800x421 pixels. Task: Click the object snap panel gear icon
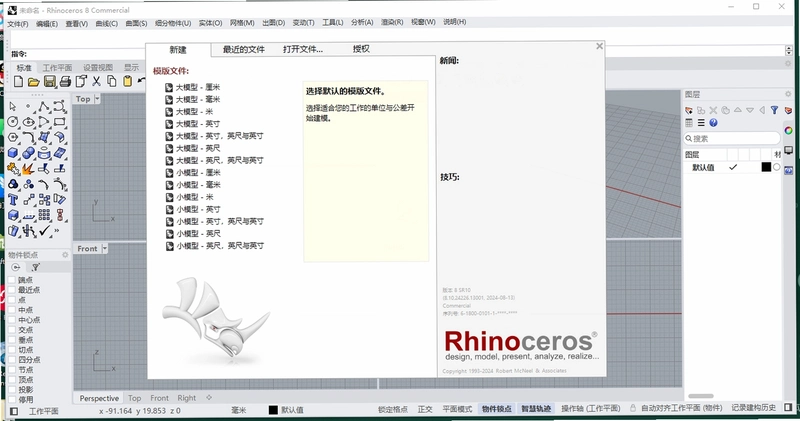click(65, 255)
